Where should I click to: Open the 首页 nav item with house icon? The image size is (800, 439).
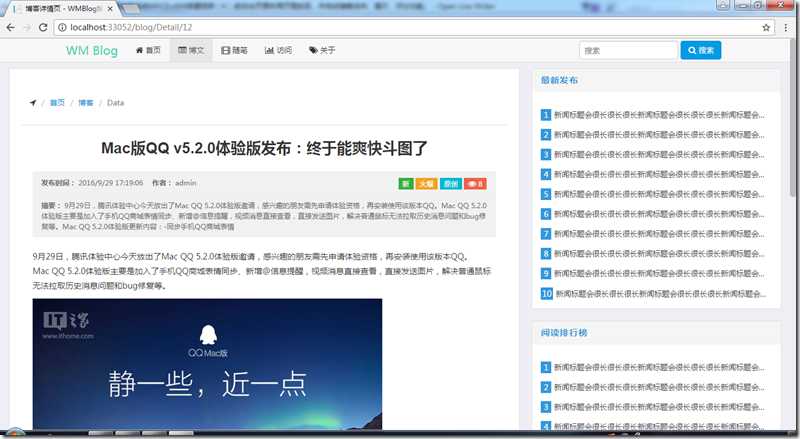[x=148, y=50]
